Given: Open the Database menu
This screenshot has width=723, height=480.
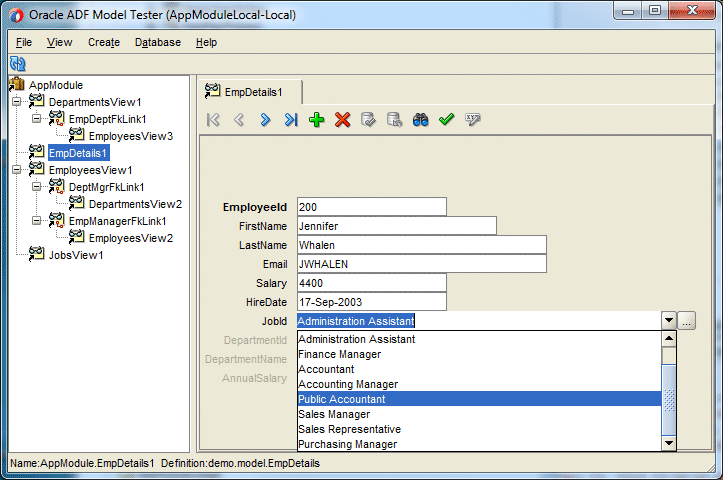Looking at the screenshot, I should (x=158, y=42).
